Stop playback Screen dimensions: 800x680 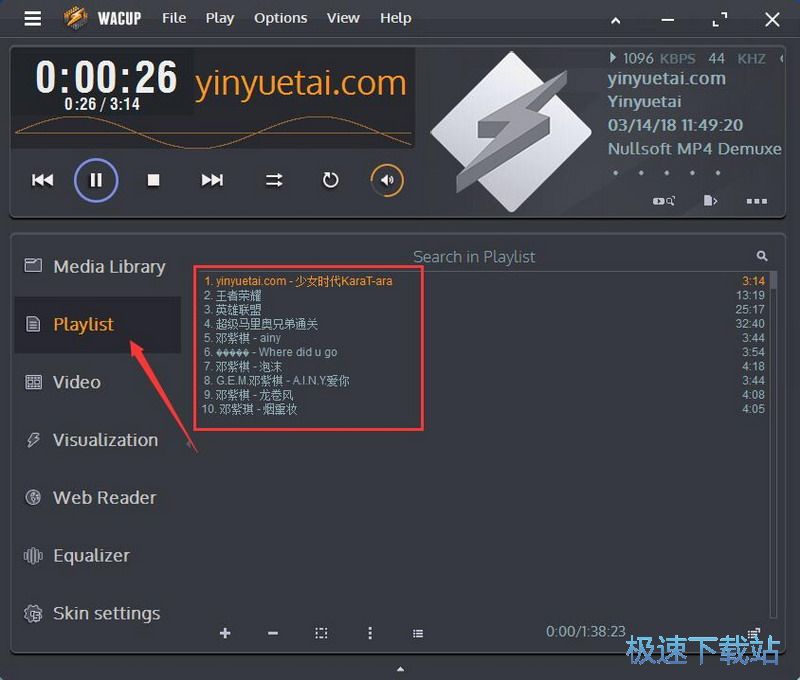152,180
